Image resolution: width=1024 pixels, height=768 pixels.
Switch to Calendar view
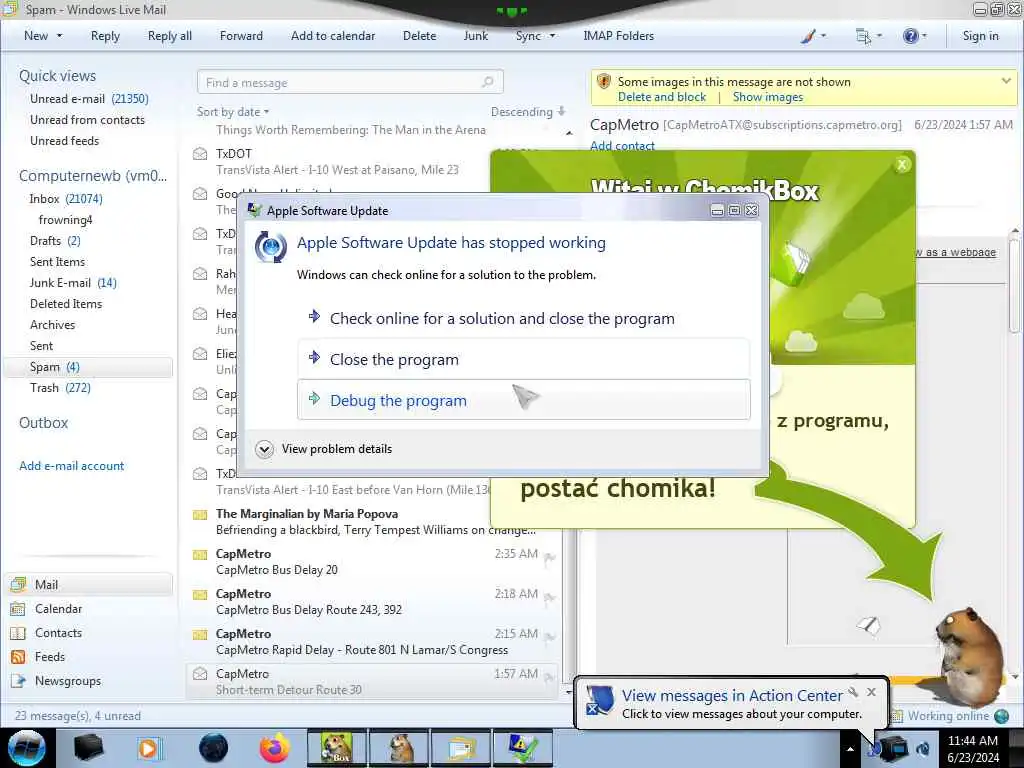(x=58, y=609)
